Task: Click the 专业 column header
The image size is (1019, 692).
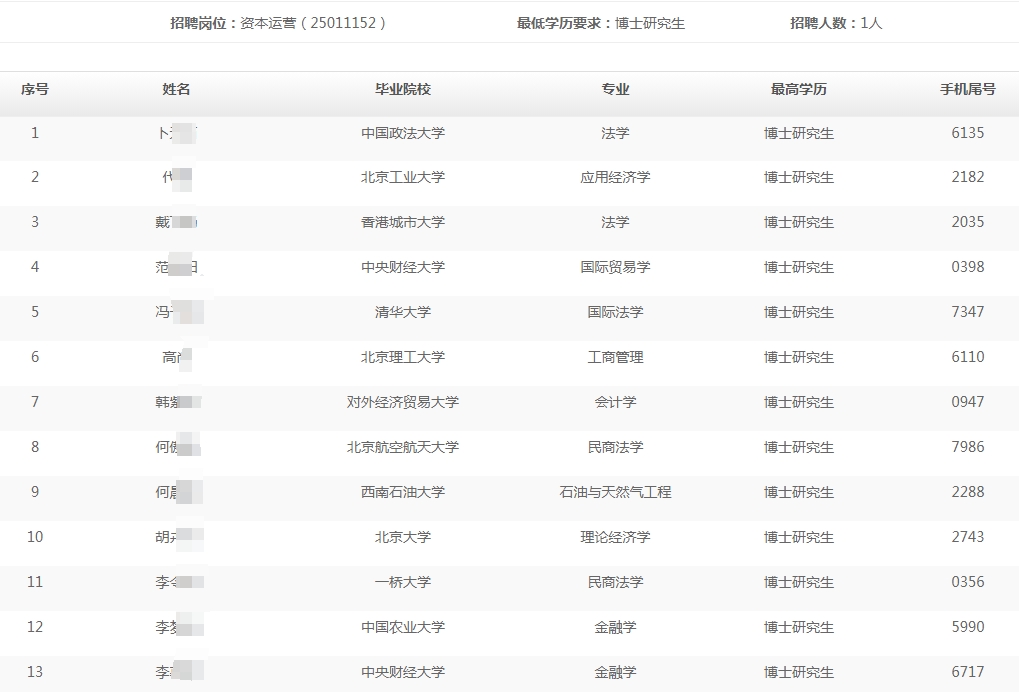Action: [x=615, y=89]
